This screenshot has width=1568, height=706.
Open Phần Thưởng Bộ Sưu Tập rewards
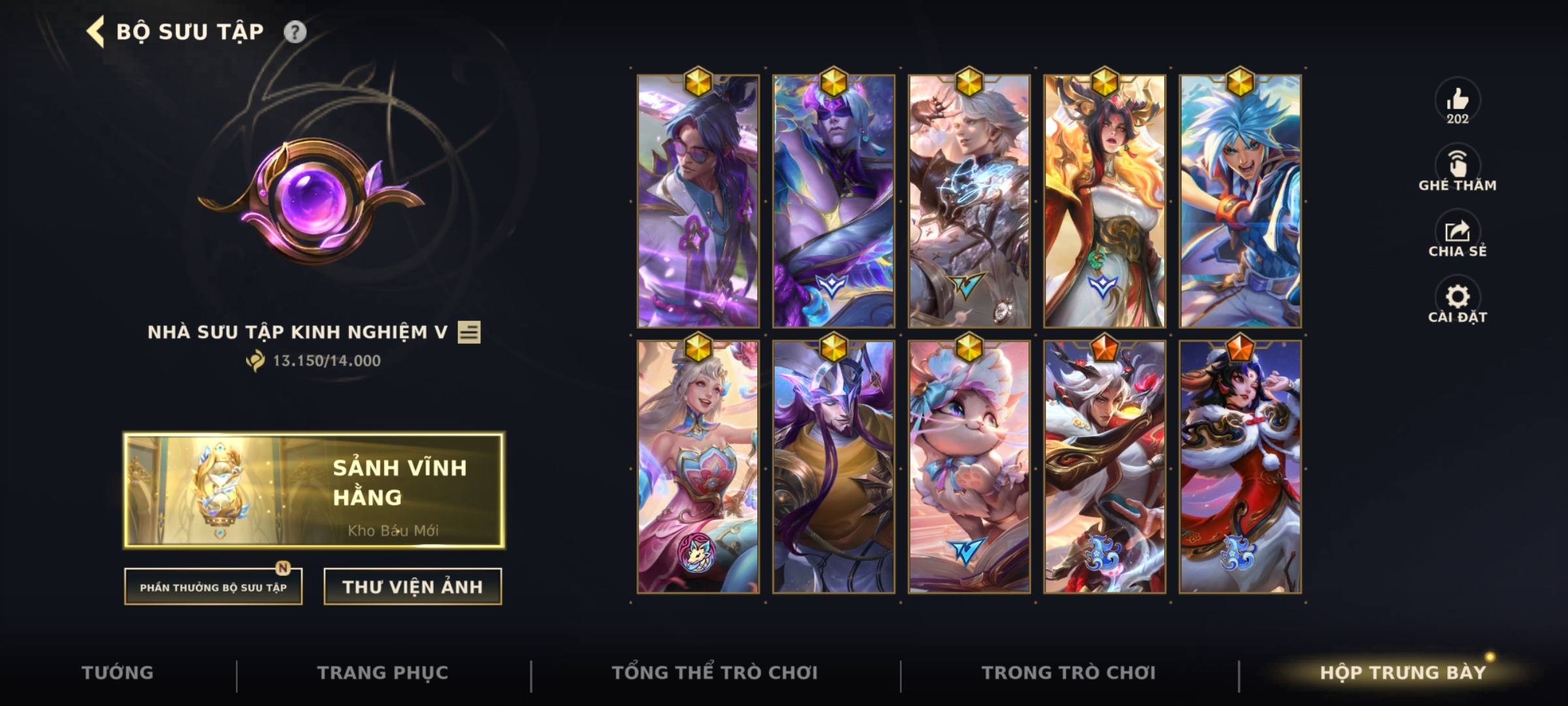[213, 586]
